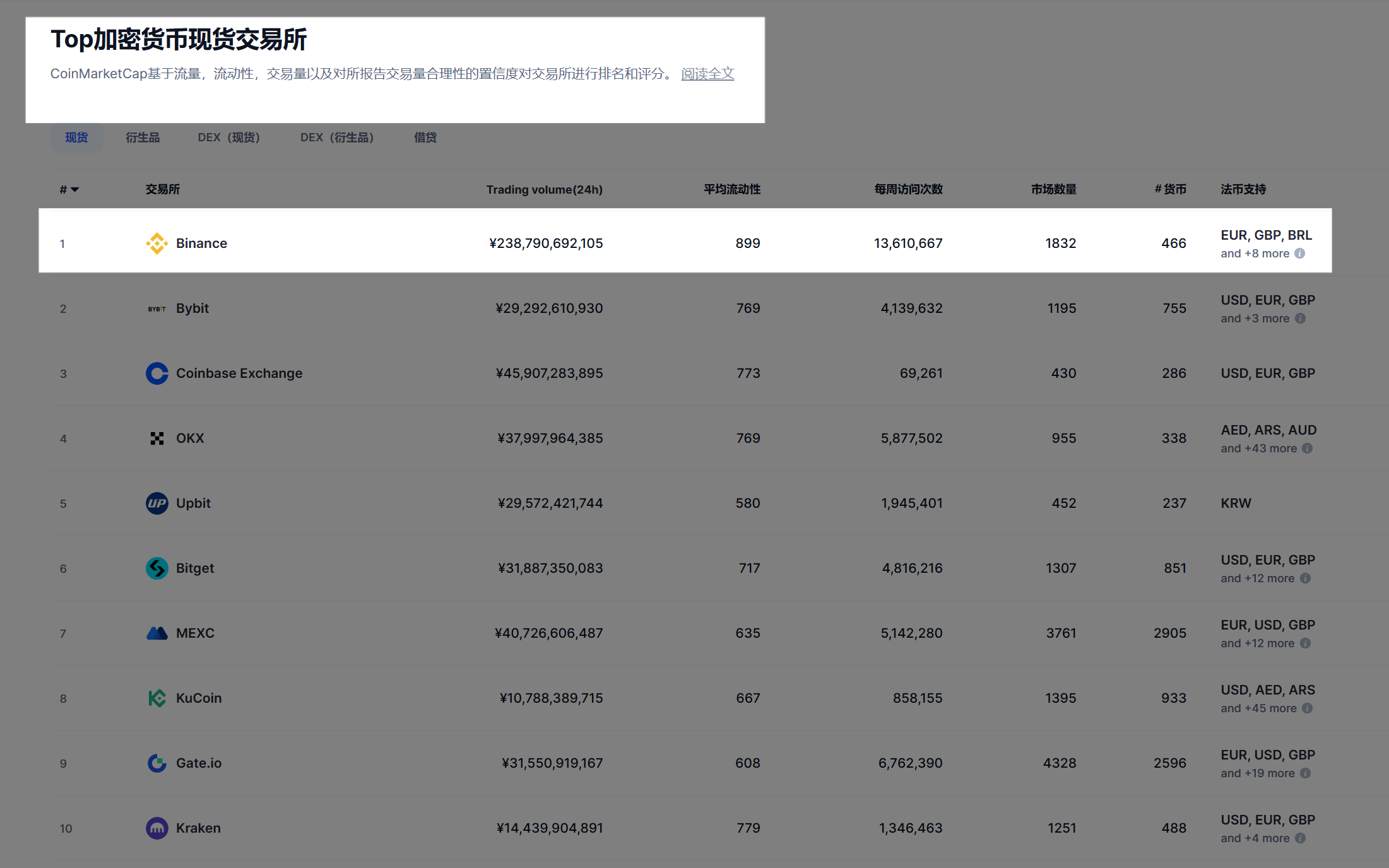Click the Upbit logo icon

[x=157, y=503]
